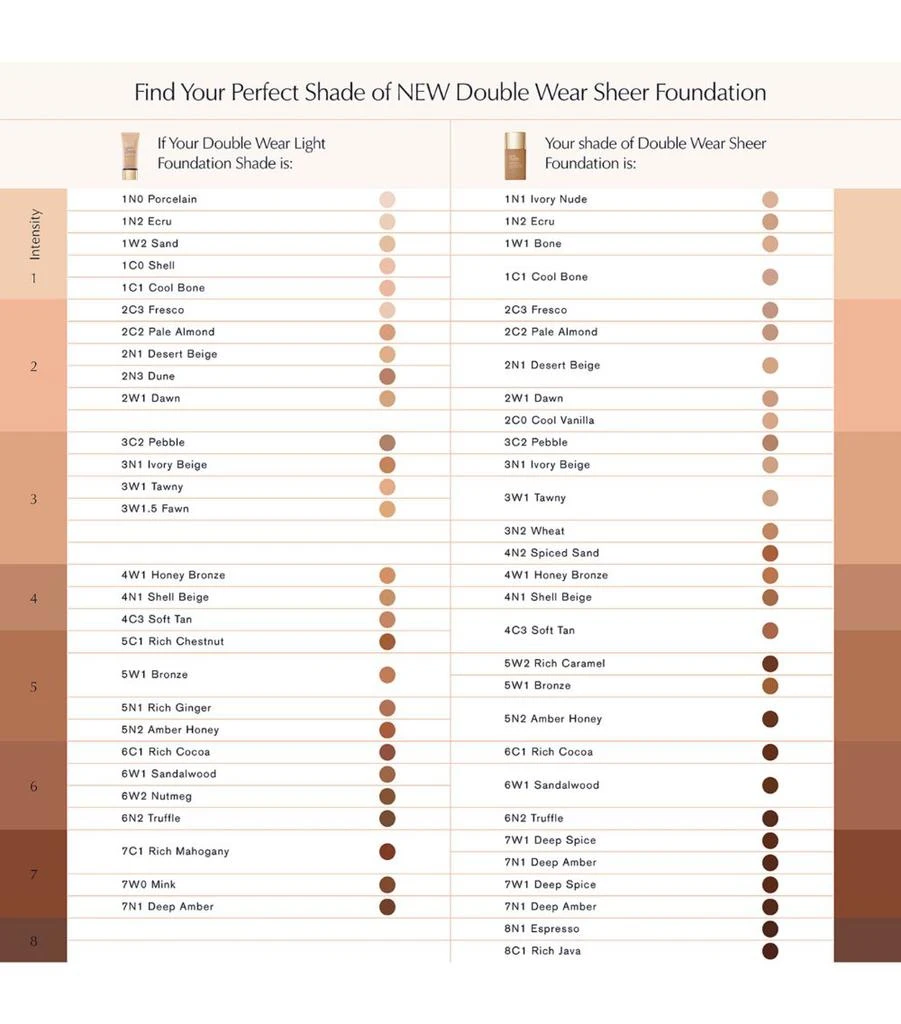Viewport: 901px width, 1024px height.
Task: Click intensity level 8 number
Action: click(33, 941)
